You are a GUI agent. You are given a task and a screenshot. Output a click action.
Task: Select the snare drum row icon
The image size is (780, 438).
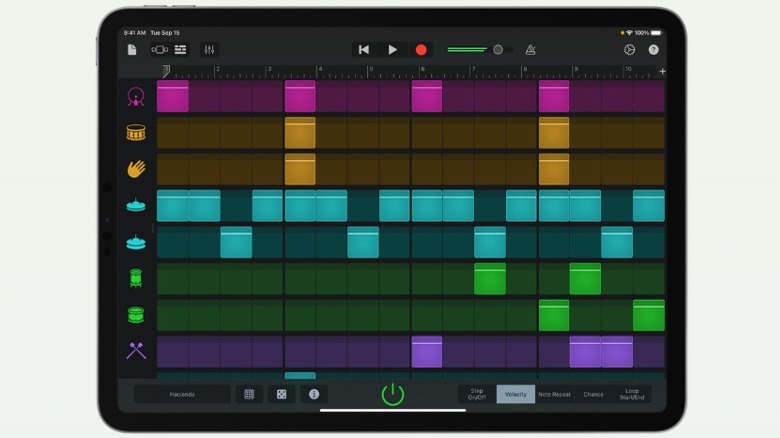coord(136,133)
